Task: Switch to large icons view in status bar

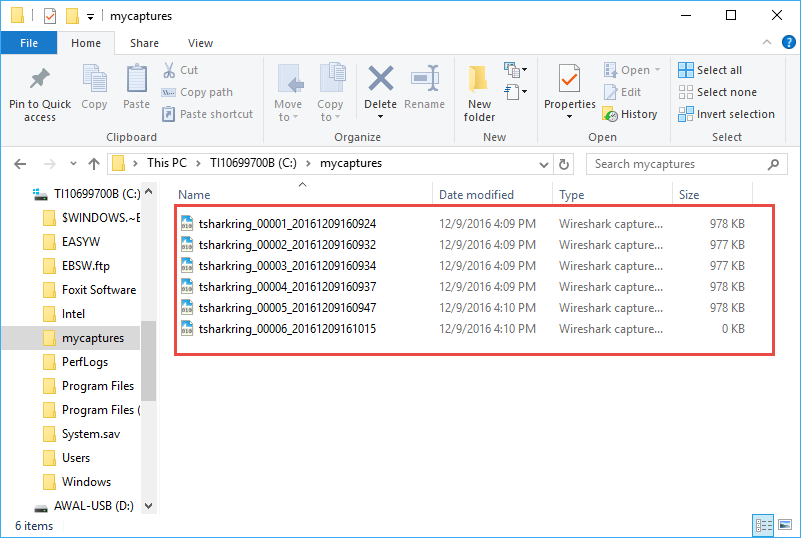Action: tap(785, 525)
